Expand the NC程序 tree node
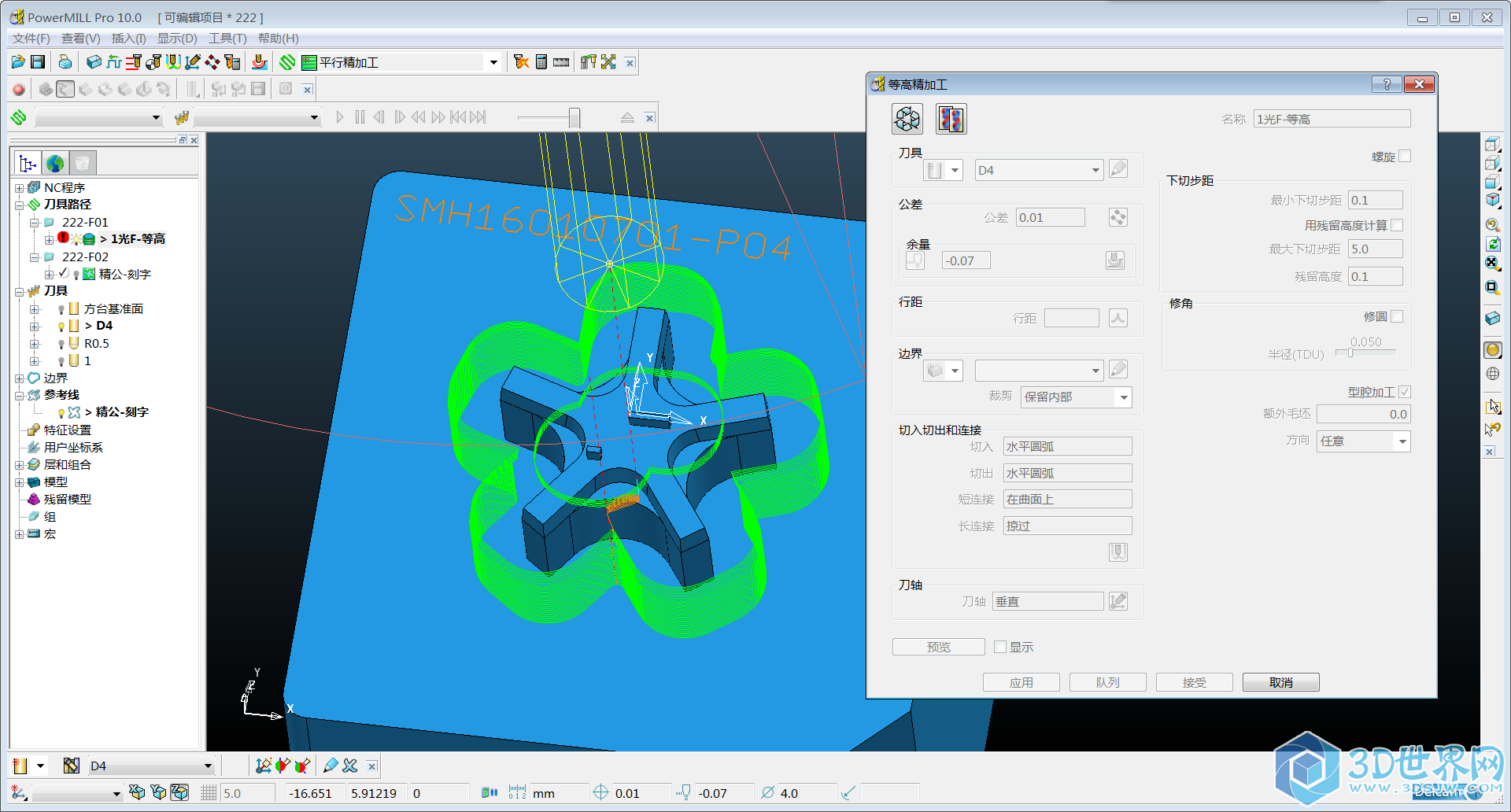The width and height of the screenshot is (1511, 812). 20,188
